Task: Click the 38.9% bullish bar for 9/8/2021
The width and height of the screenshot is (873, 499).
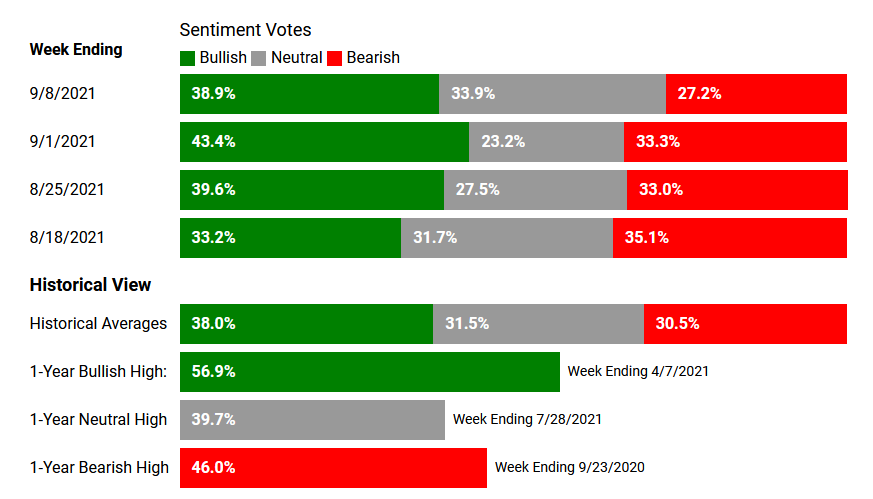Action: (x=309, y=94)
